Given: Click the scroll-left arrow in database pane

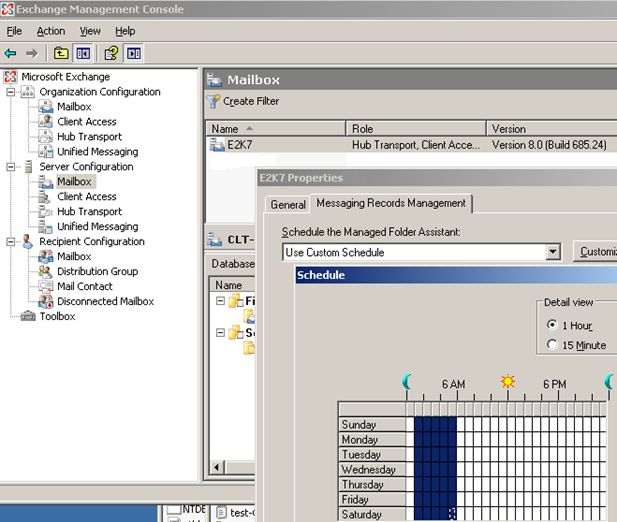Looking at the screenshot, I should 217,467.
